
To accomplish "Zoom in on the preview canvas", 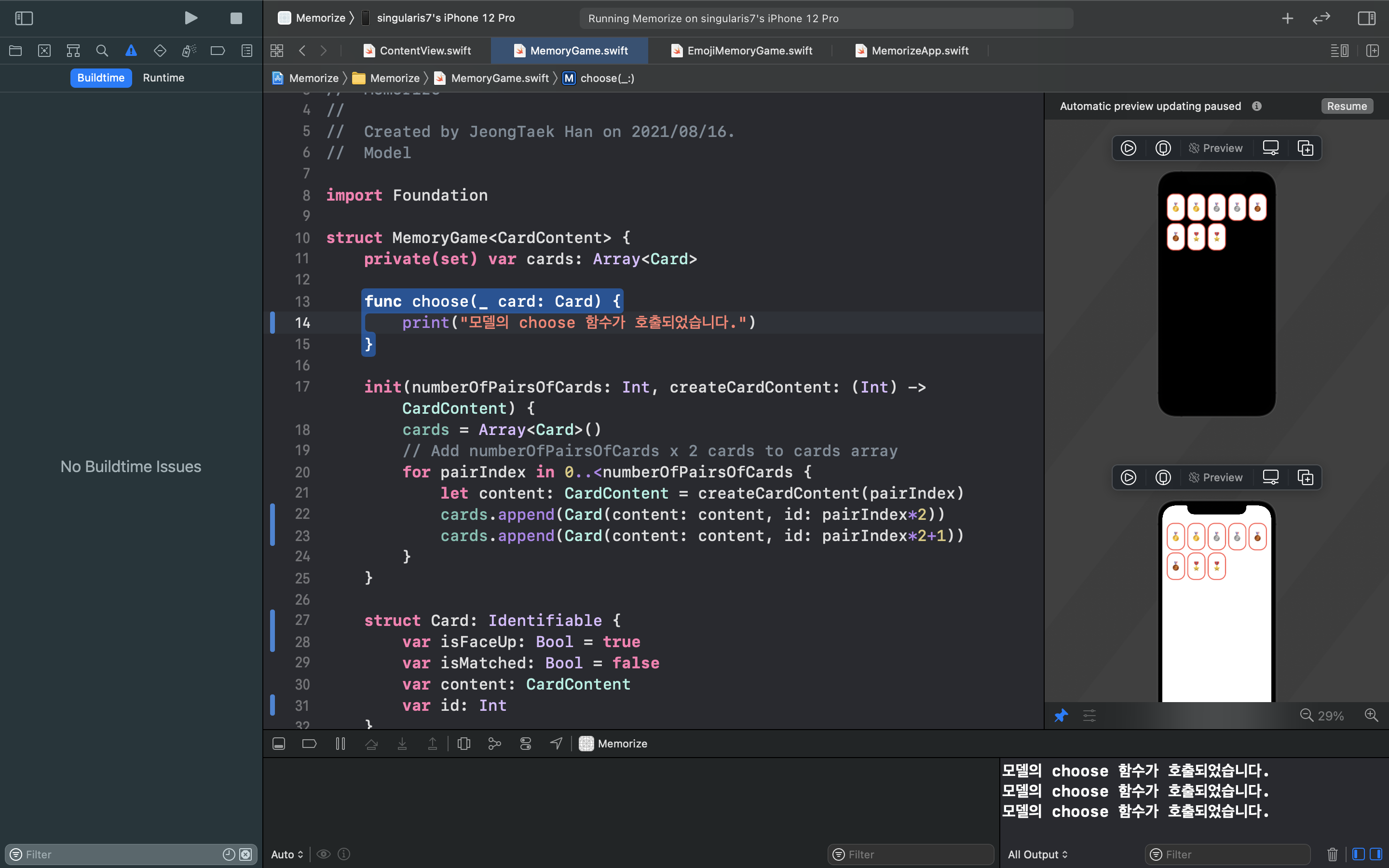I will tap(1371, 715).
